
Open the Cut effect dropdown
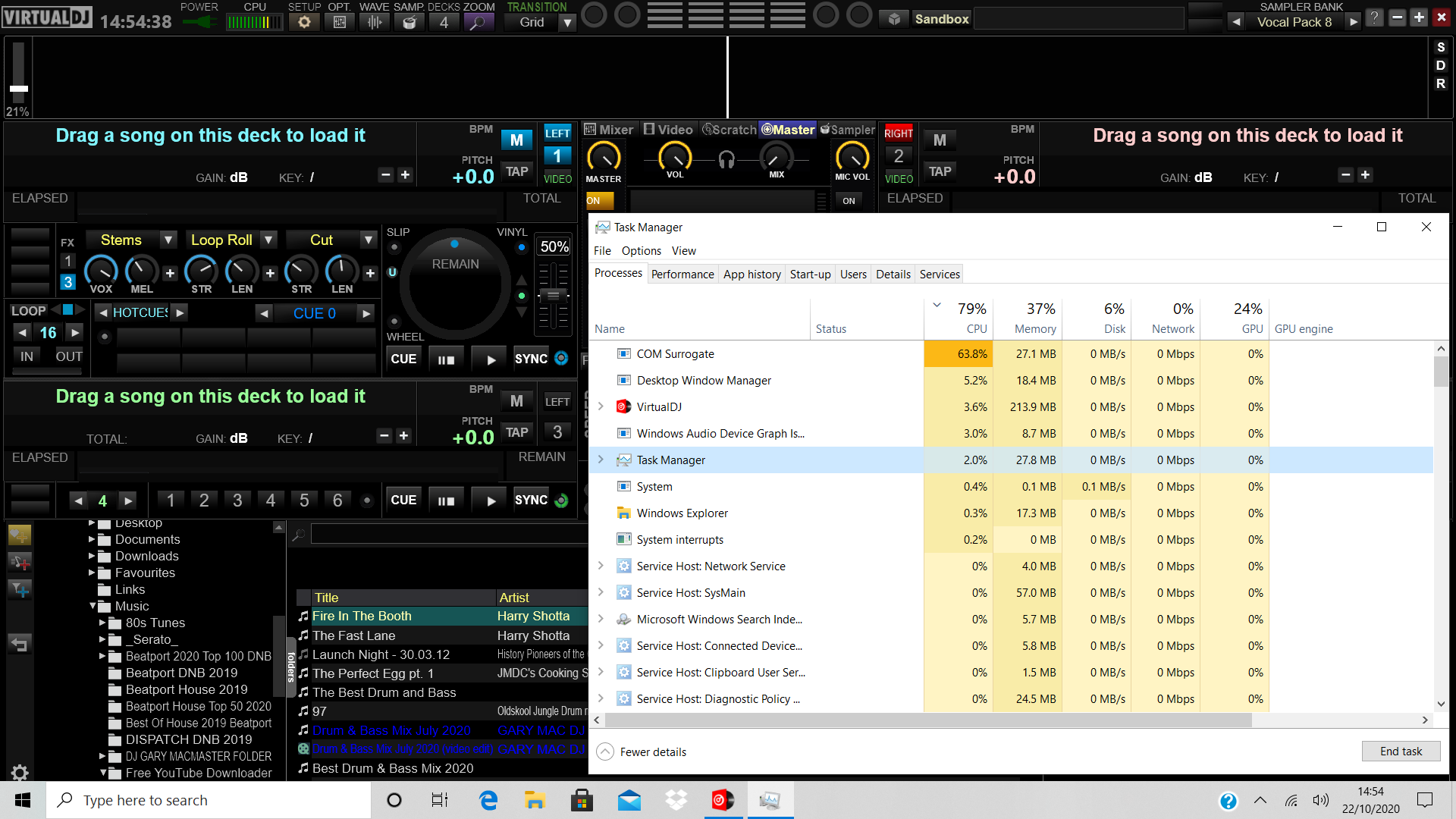click(x=369, y=240)
